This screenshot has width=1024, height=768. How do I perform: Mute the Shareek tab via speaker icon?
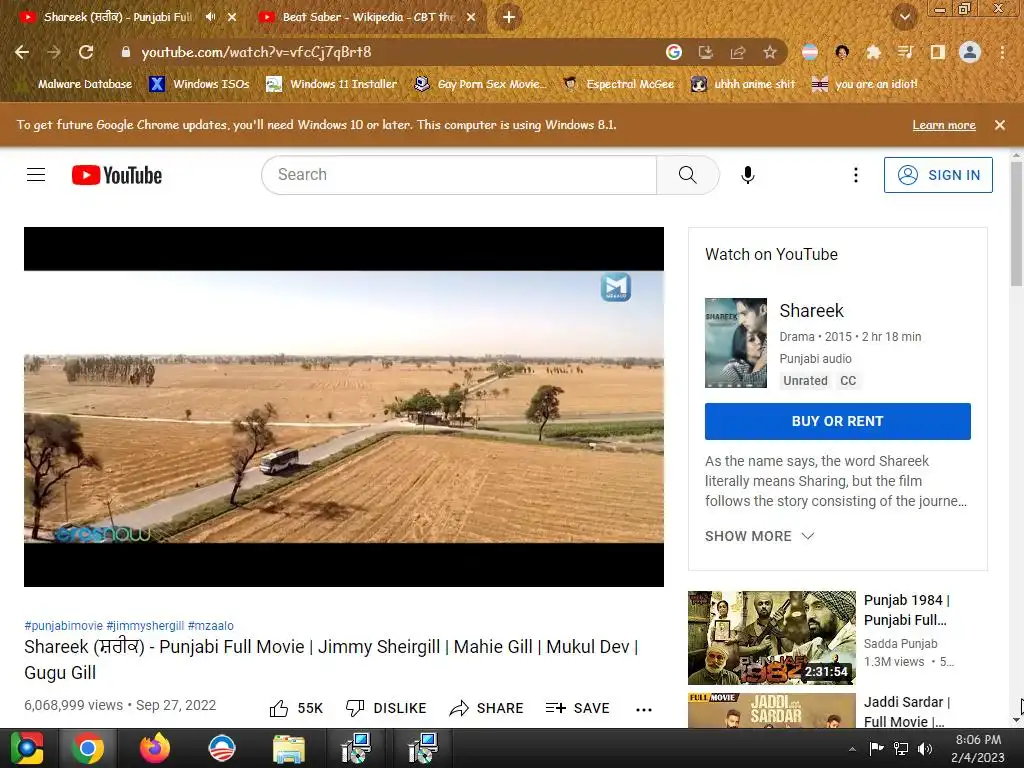[210, 17]
